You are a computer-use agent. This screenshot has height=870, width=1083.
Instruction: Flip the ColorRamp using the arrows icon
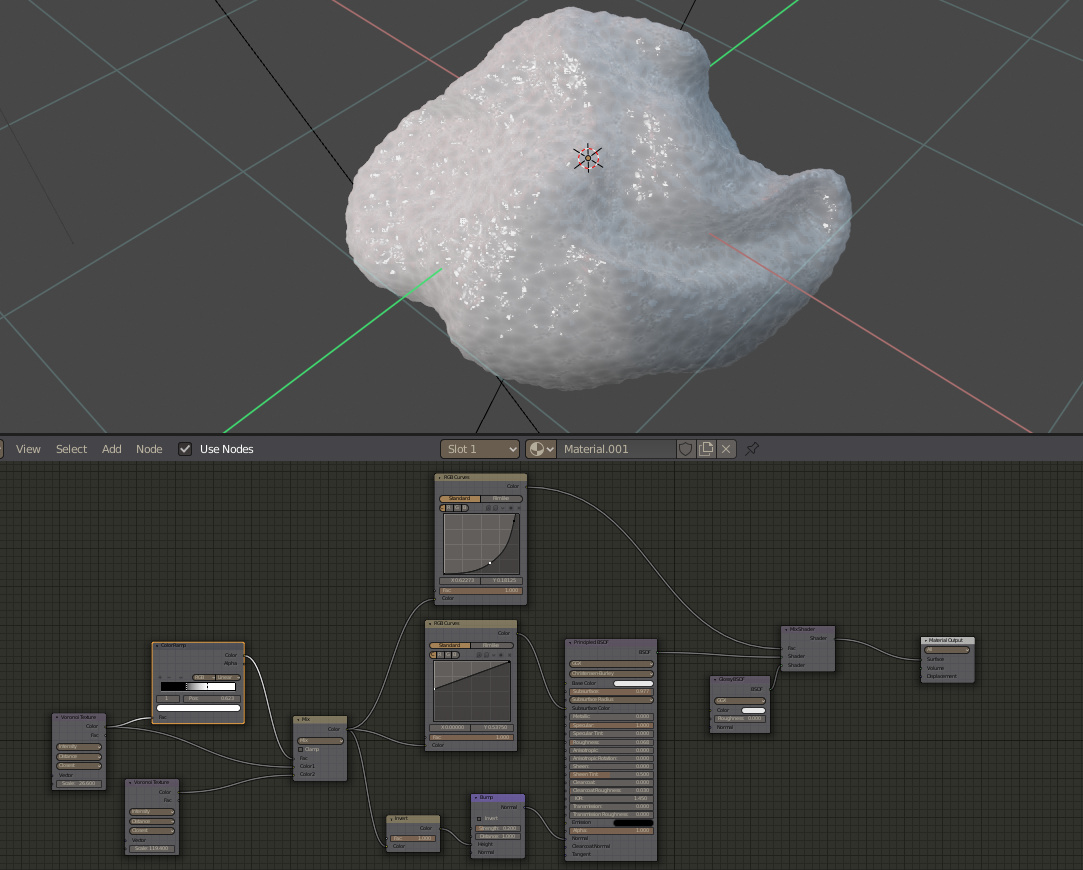coord(180,677)
